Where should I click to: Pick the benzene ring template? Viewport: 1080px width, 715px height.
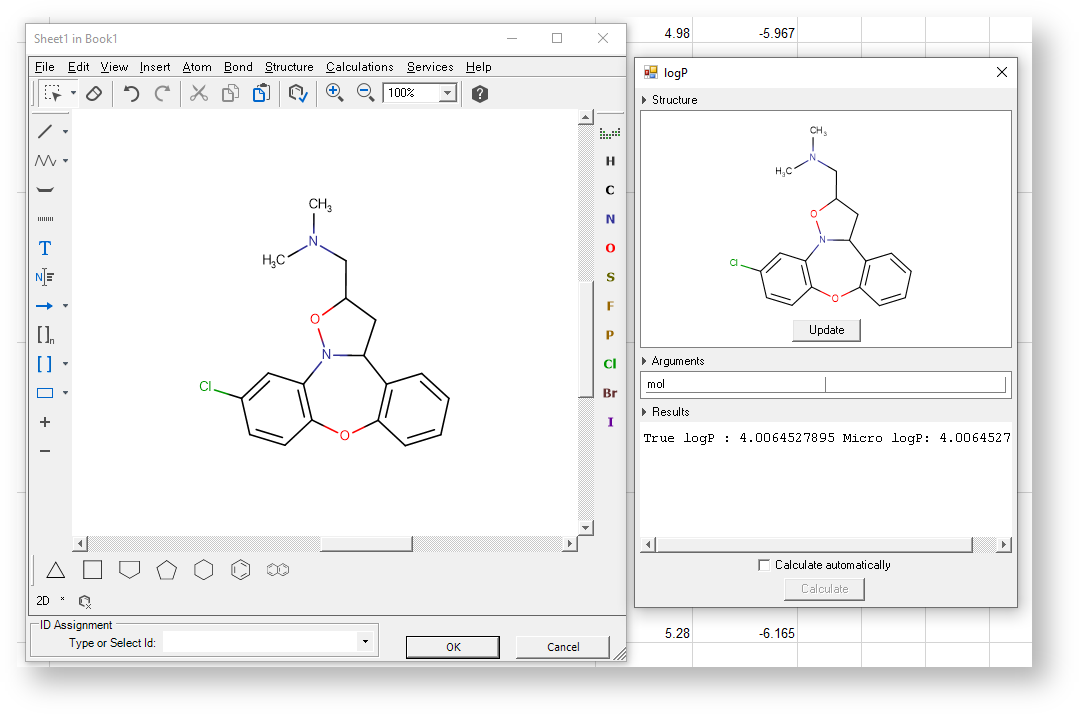pyautogui.click(x=240, y=570)
